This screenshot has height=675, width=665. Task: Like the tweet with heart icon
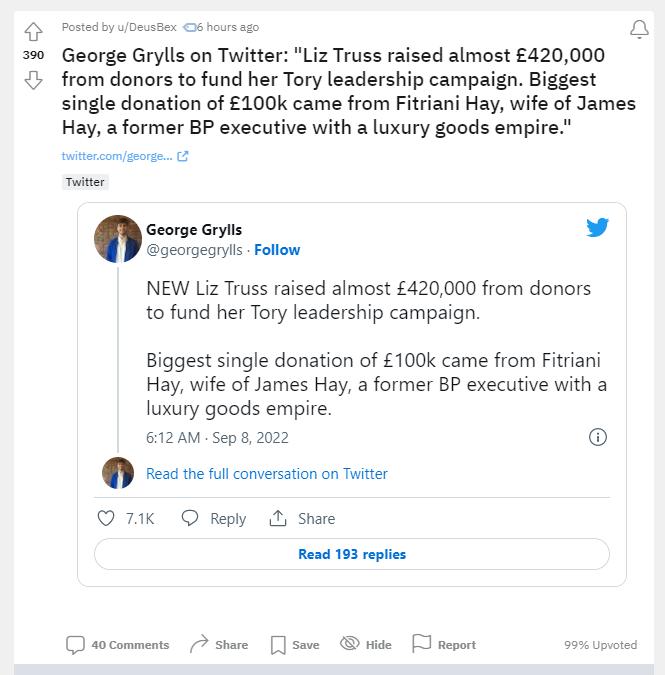coord(107,518)
